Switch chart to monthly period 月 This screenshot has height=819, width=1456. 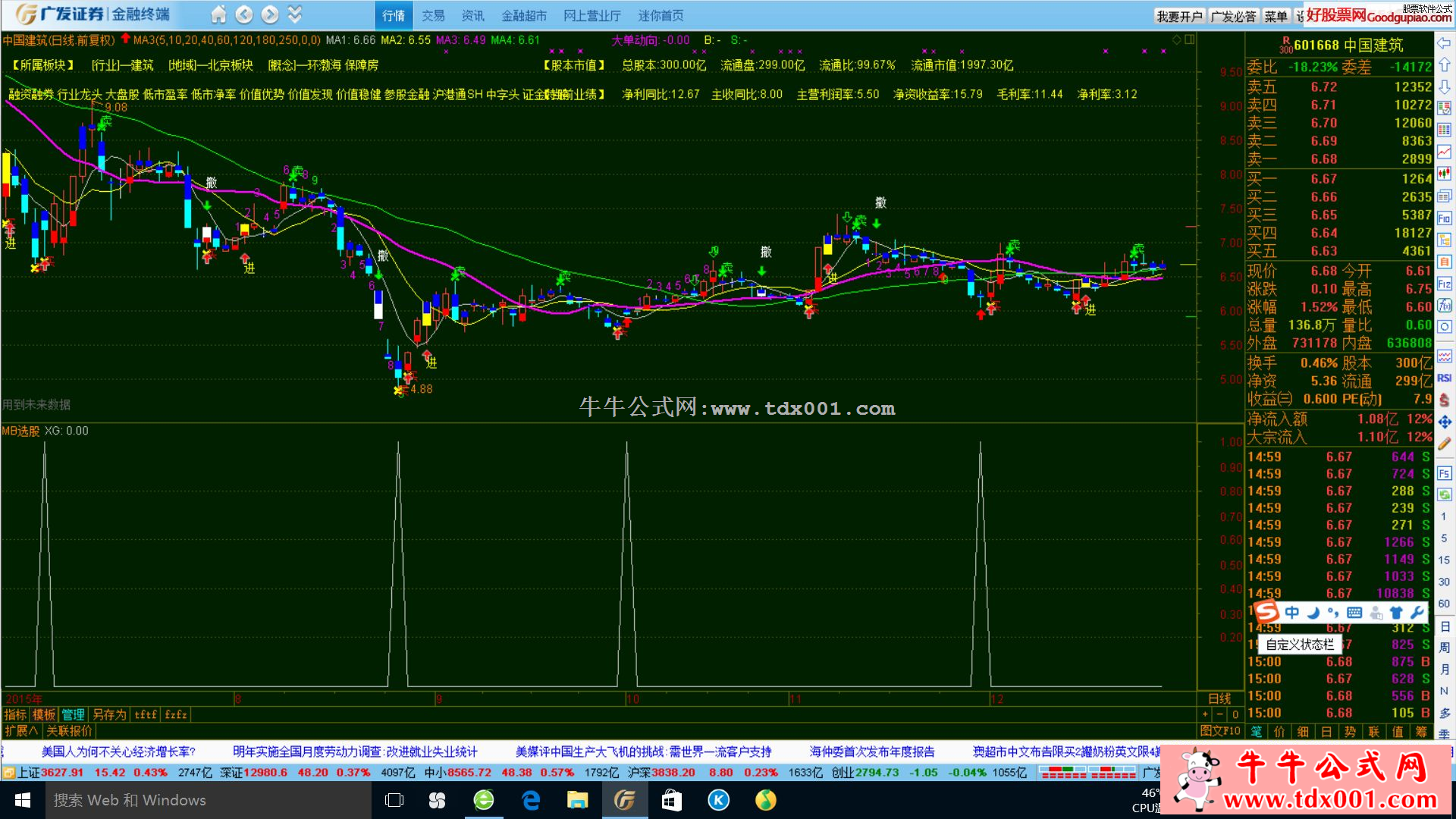point(1444,670)
